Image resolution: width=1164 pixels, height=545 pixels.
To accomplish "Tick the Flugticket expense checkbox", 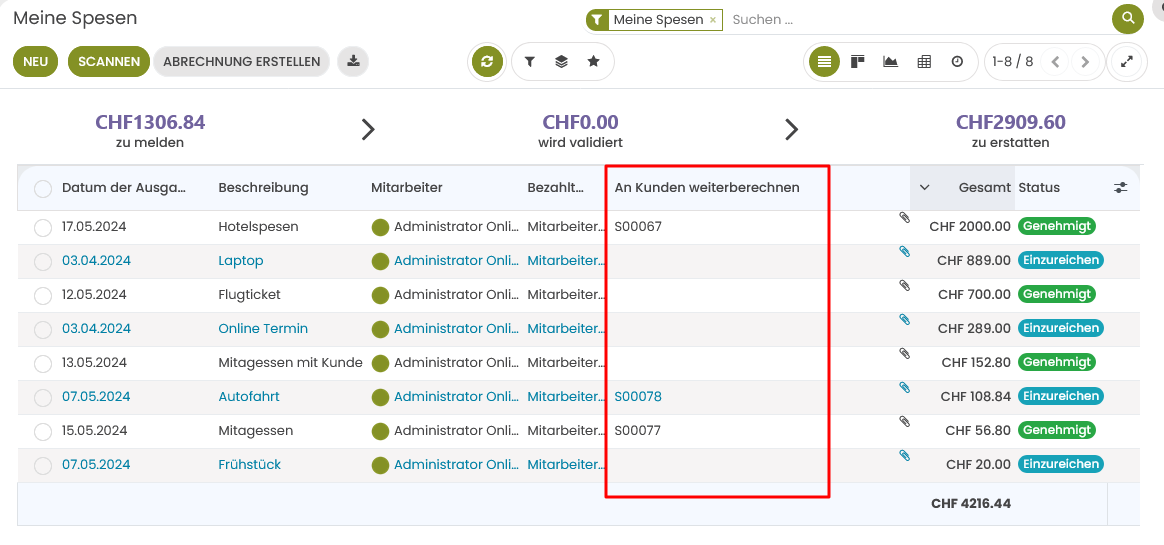I will click(43, 296).
